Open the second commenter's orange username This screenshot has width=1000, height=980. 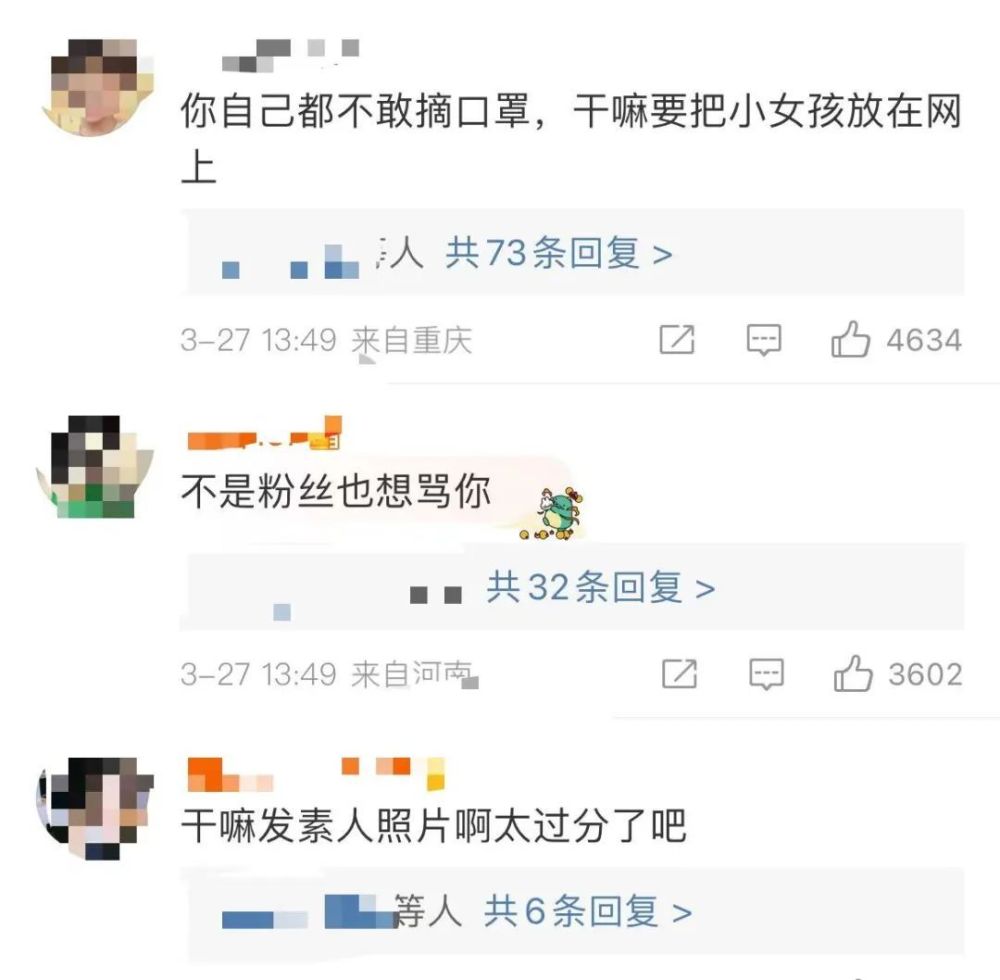(x=265, y=433)
